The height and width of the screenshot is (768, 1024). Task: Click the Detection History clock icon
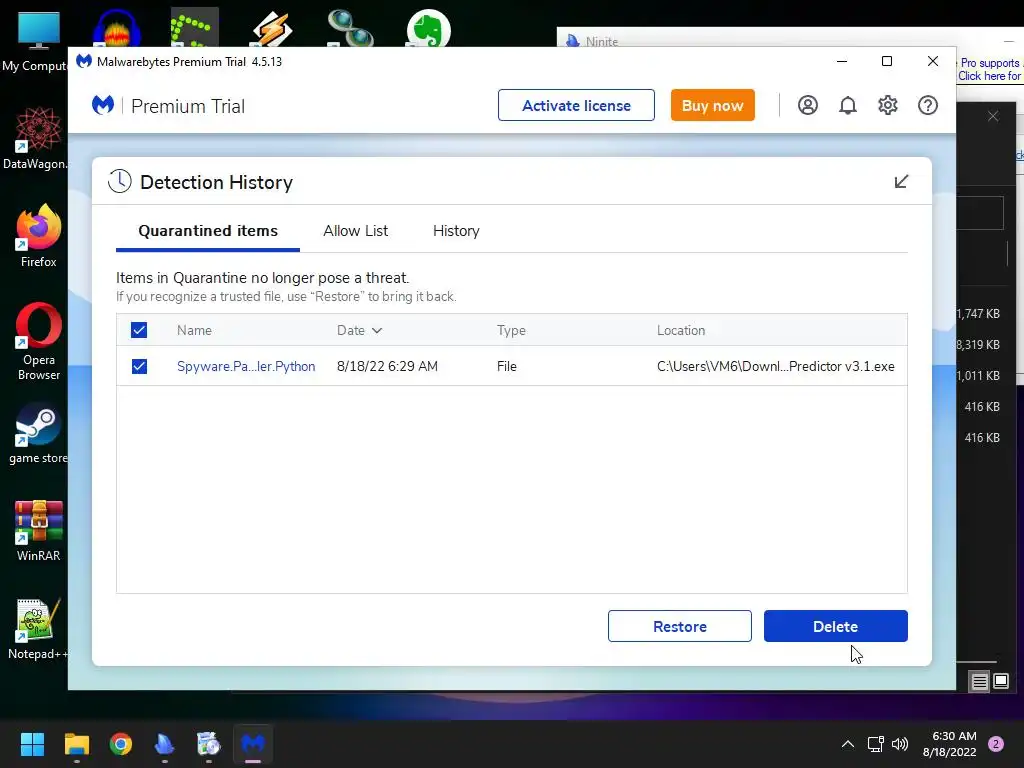tap(120, 182)
